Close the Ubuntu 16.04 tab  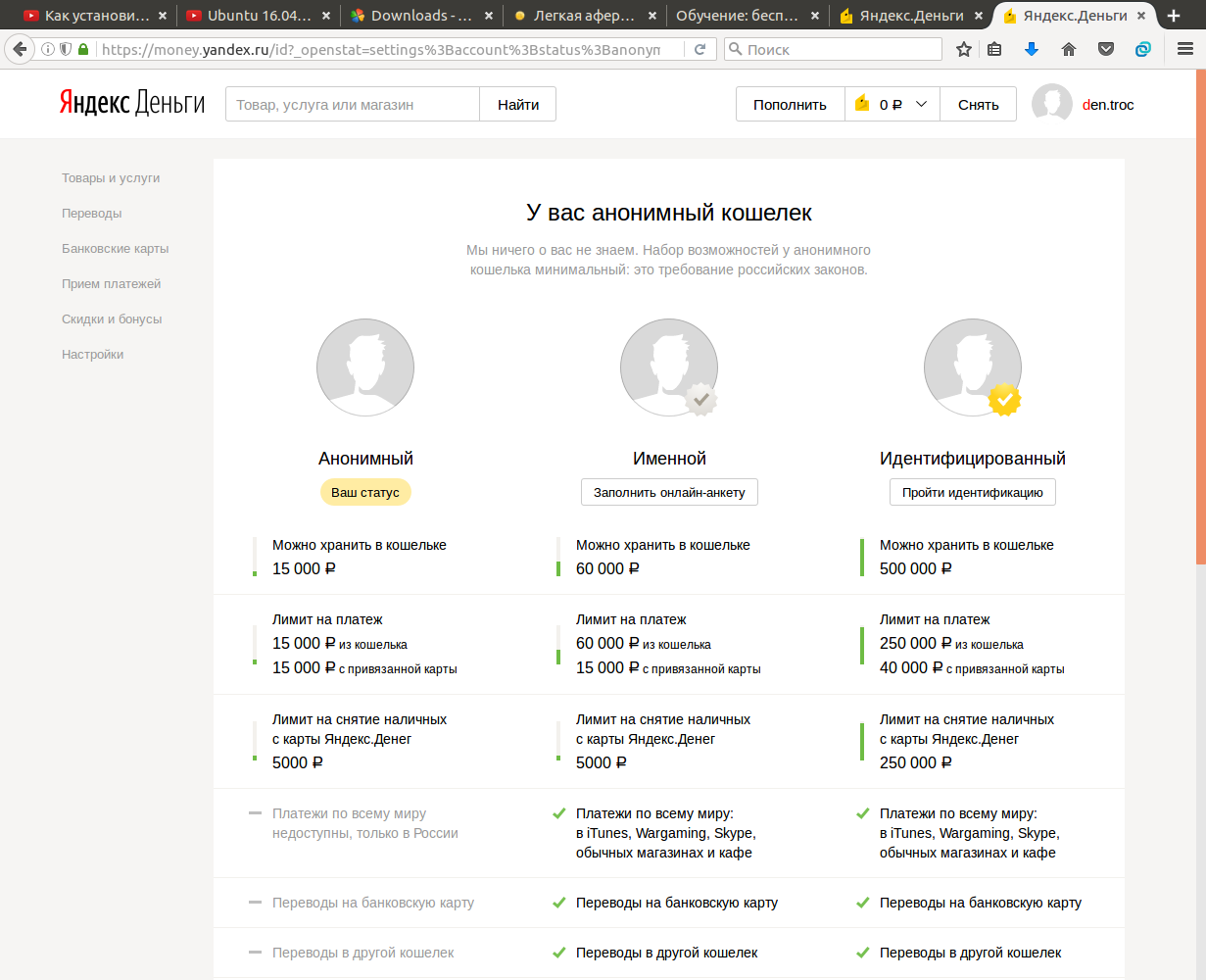[326, 16]
